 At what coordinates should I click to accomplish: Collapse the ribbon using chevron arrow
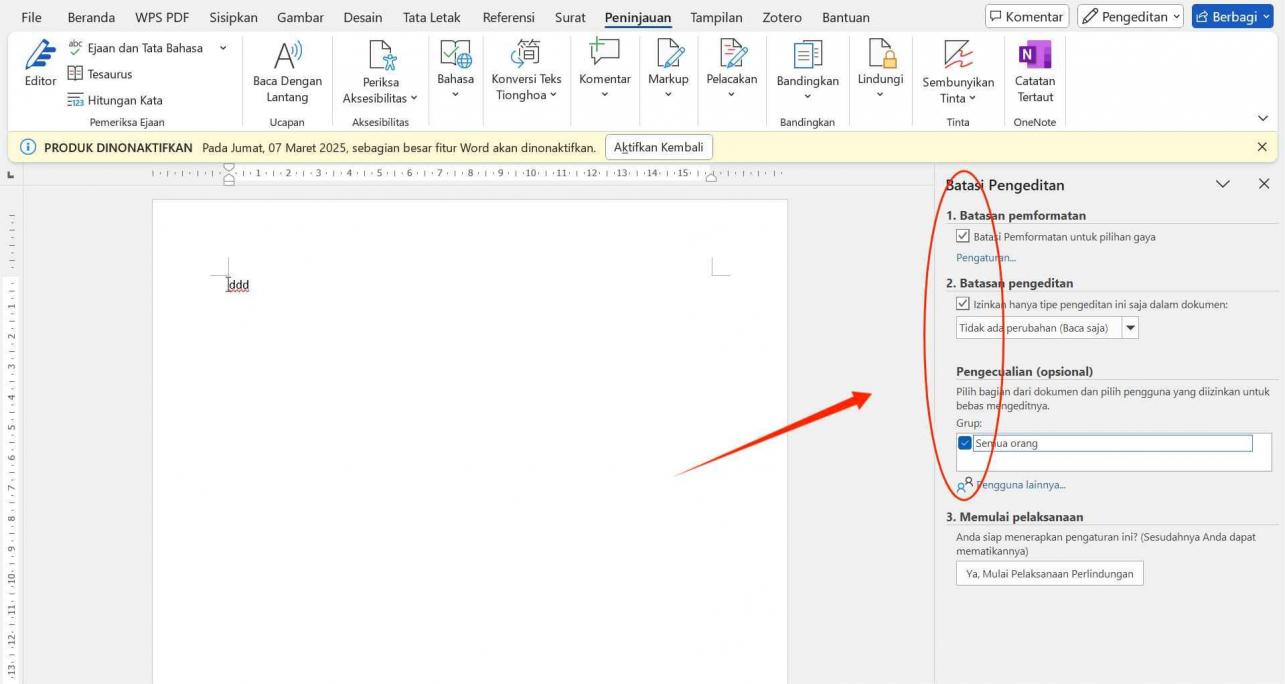1263,118
